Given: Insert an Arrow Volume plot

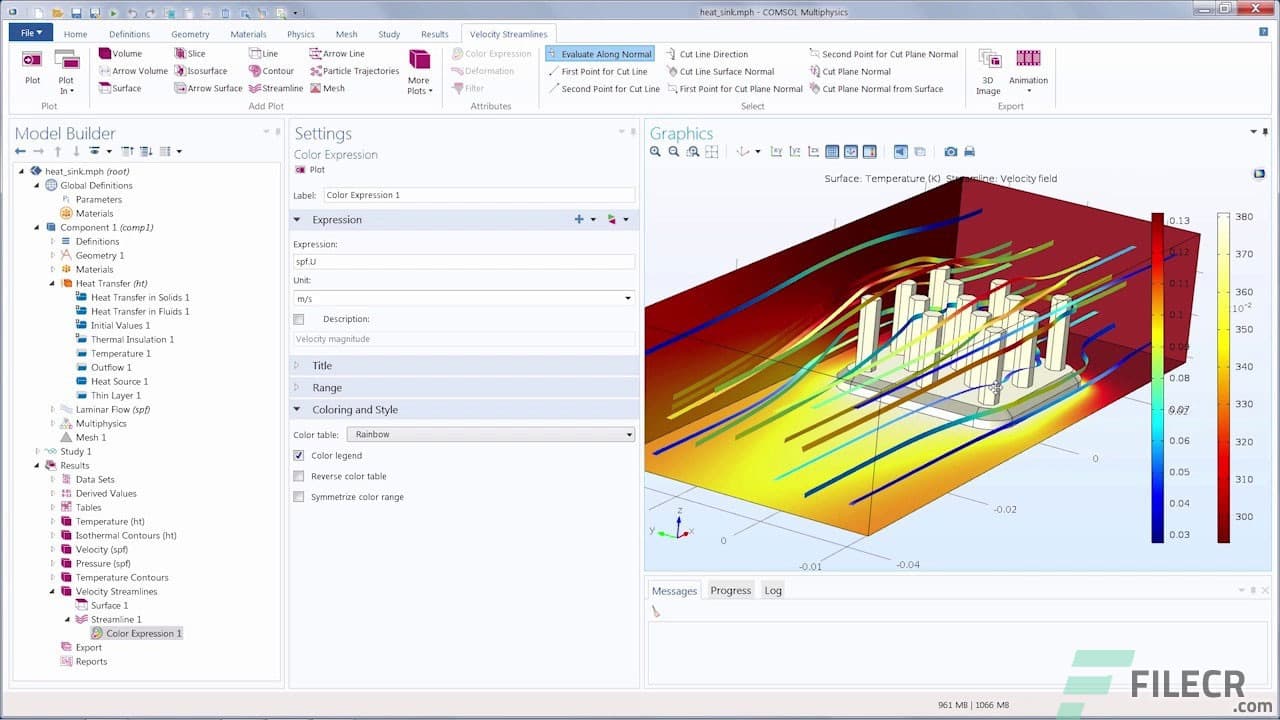Looking at the screenshot, I should click(141, 70).
